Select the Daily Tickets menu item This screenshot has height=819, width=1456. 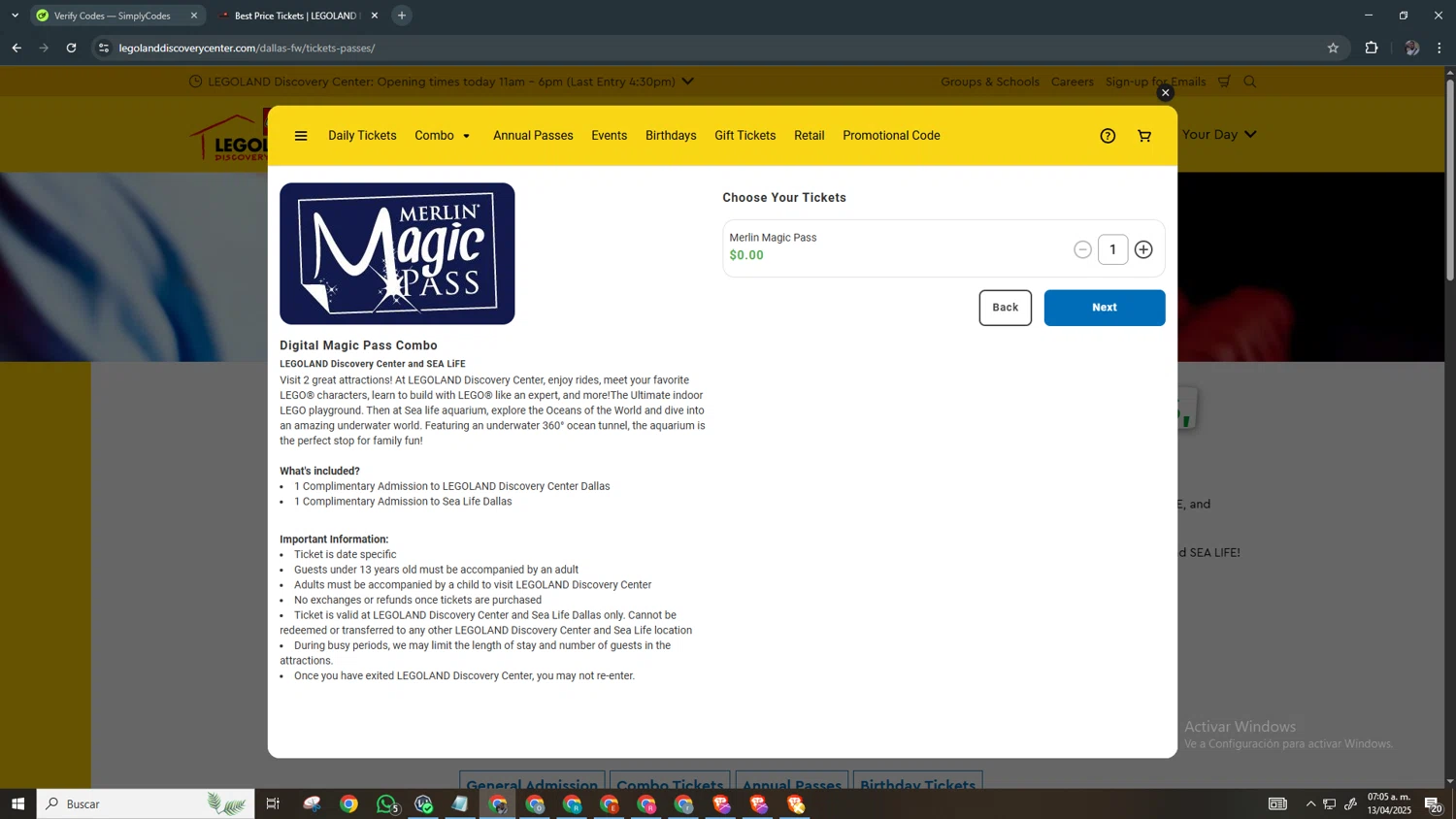[x=362, y=136]
